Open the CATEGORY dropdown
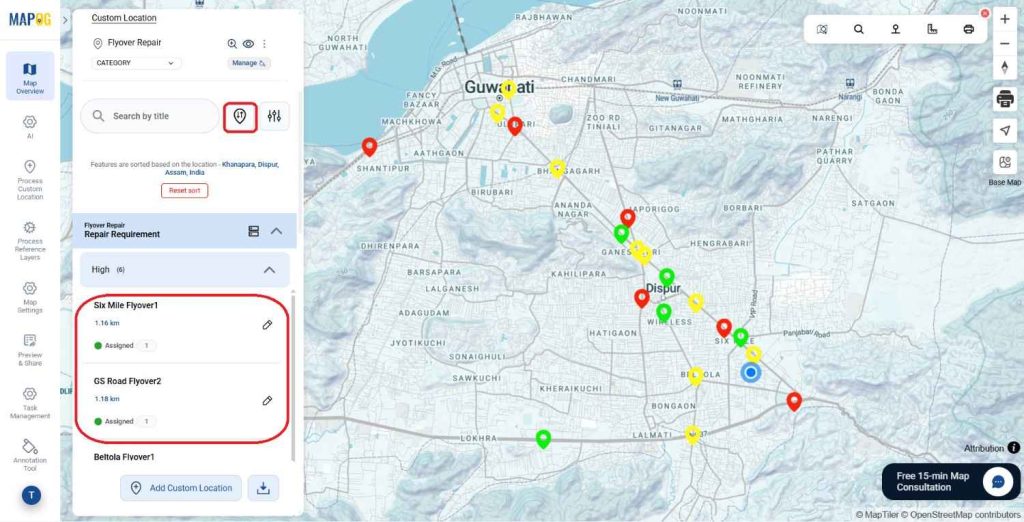The height and width of the screenshot is (522, 1024). coord(135,63)
